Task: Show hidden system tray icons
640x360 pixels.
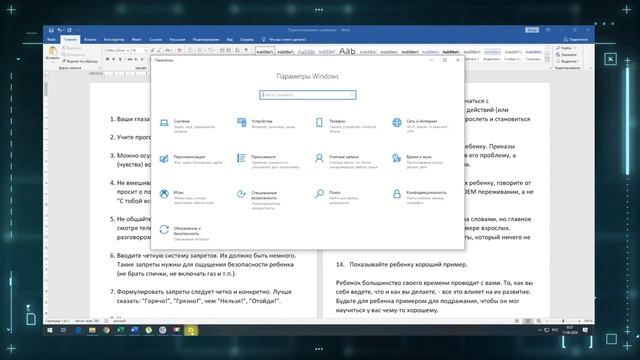Action: (x=540, y=330)
